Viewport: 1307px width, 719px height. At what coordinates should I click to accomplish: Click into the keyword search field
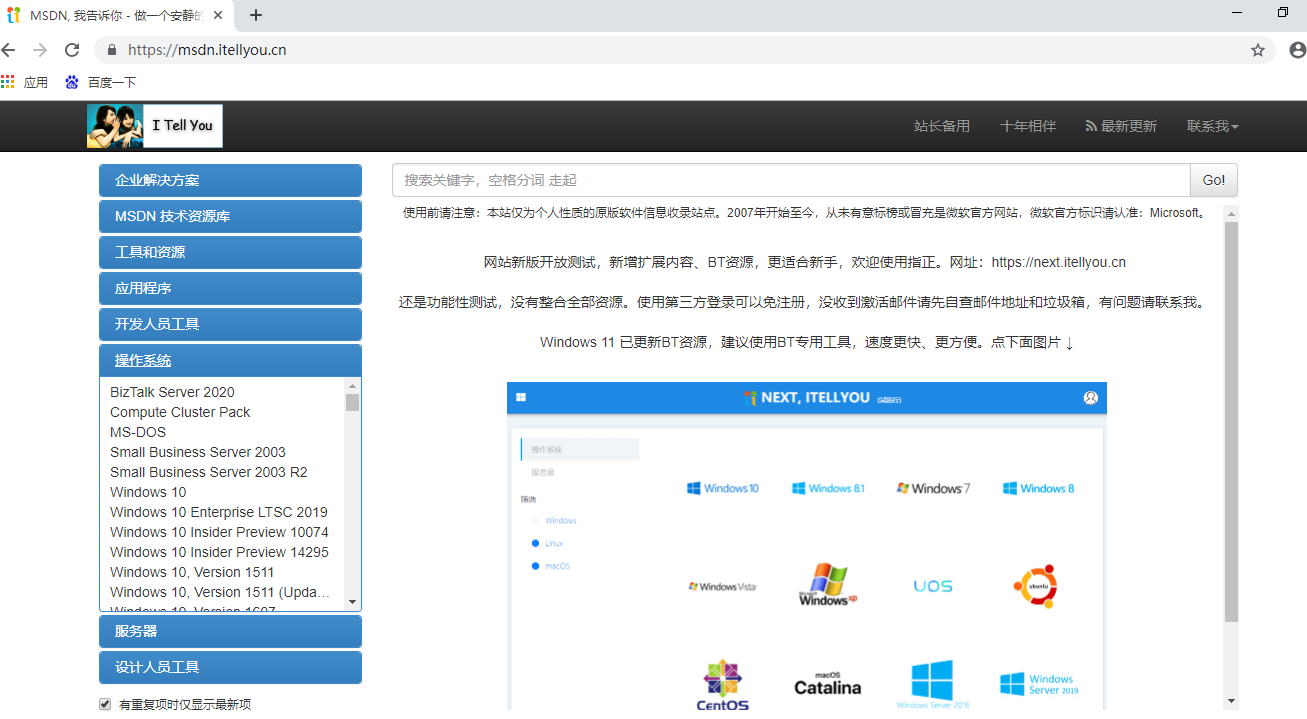[x=790, y=180]
